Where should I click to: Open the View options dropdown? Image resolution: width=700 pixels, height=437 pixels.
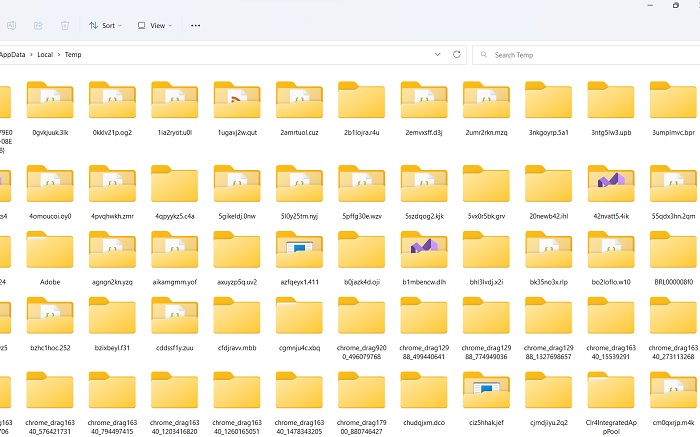(x=154, y=25)
